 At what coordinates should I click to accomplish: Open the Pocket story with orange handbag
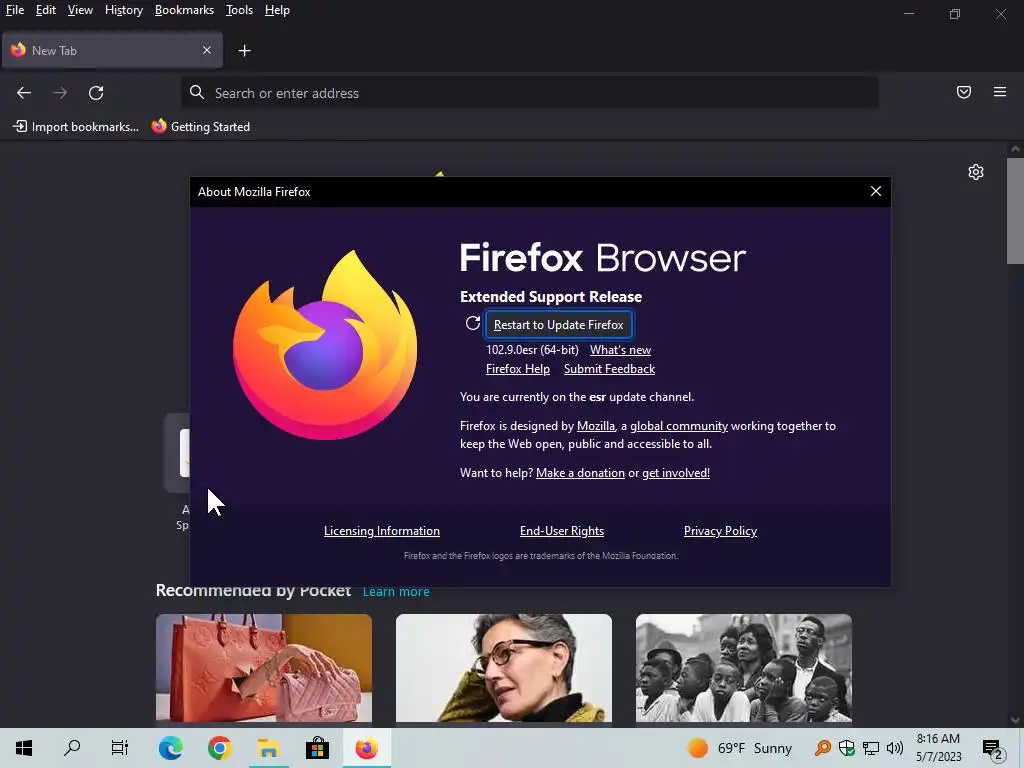click(264, 668)
